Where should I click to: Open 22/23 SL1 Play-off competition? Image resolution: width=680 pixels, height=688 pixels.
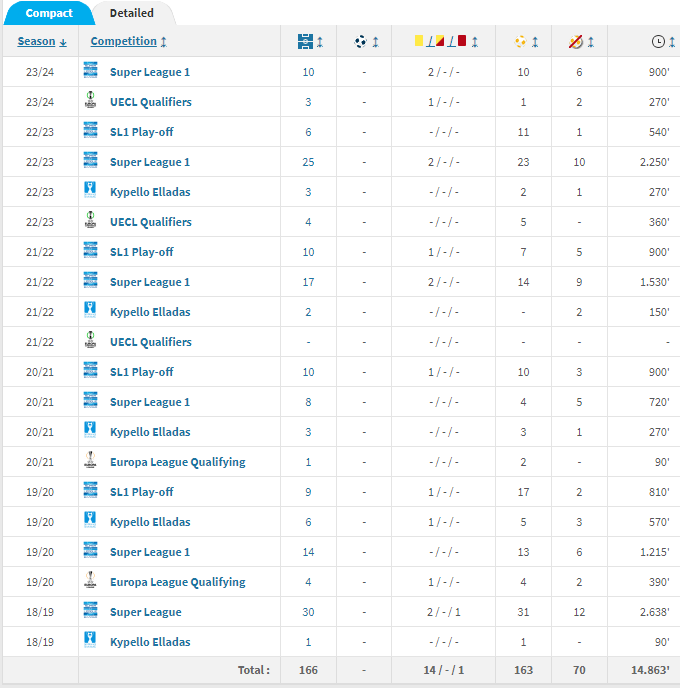click(x=141, y=132)
